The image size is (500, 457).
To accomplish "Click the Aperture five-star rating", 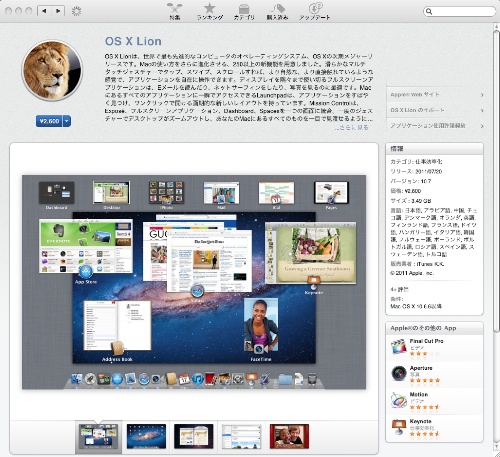I will [x=425, y=380].
